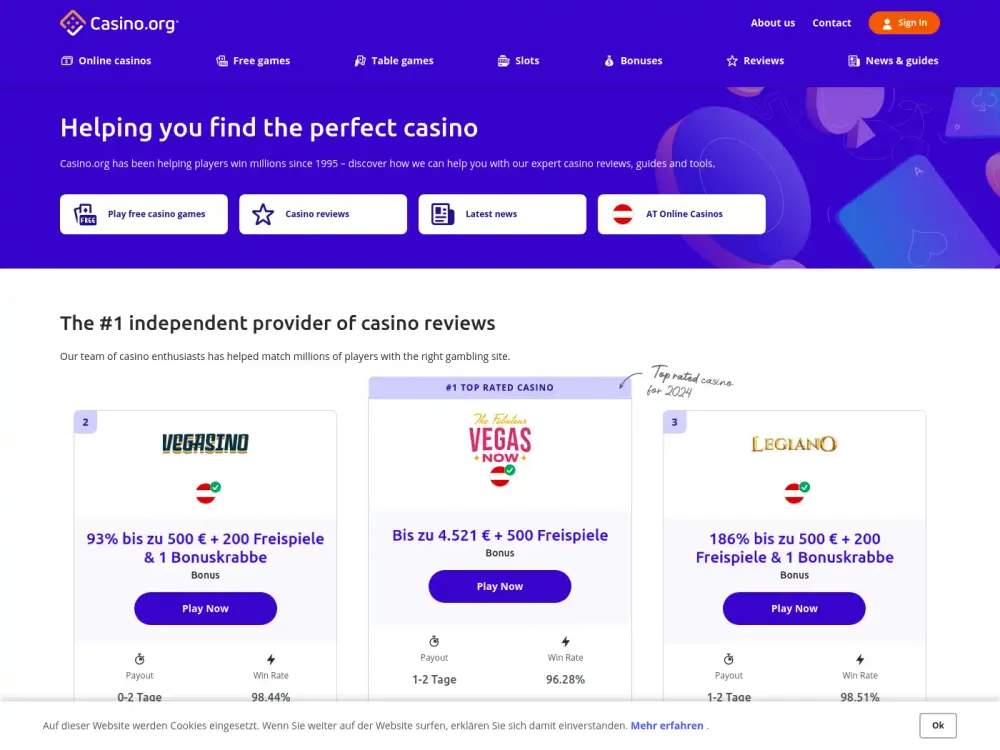Open the Bonuses menu item
Viewport: 1000px width, 750px height.
tap(633, 60)
